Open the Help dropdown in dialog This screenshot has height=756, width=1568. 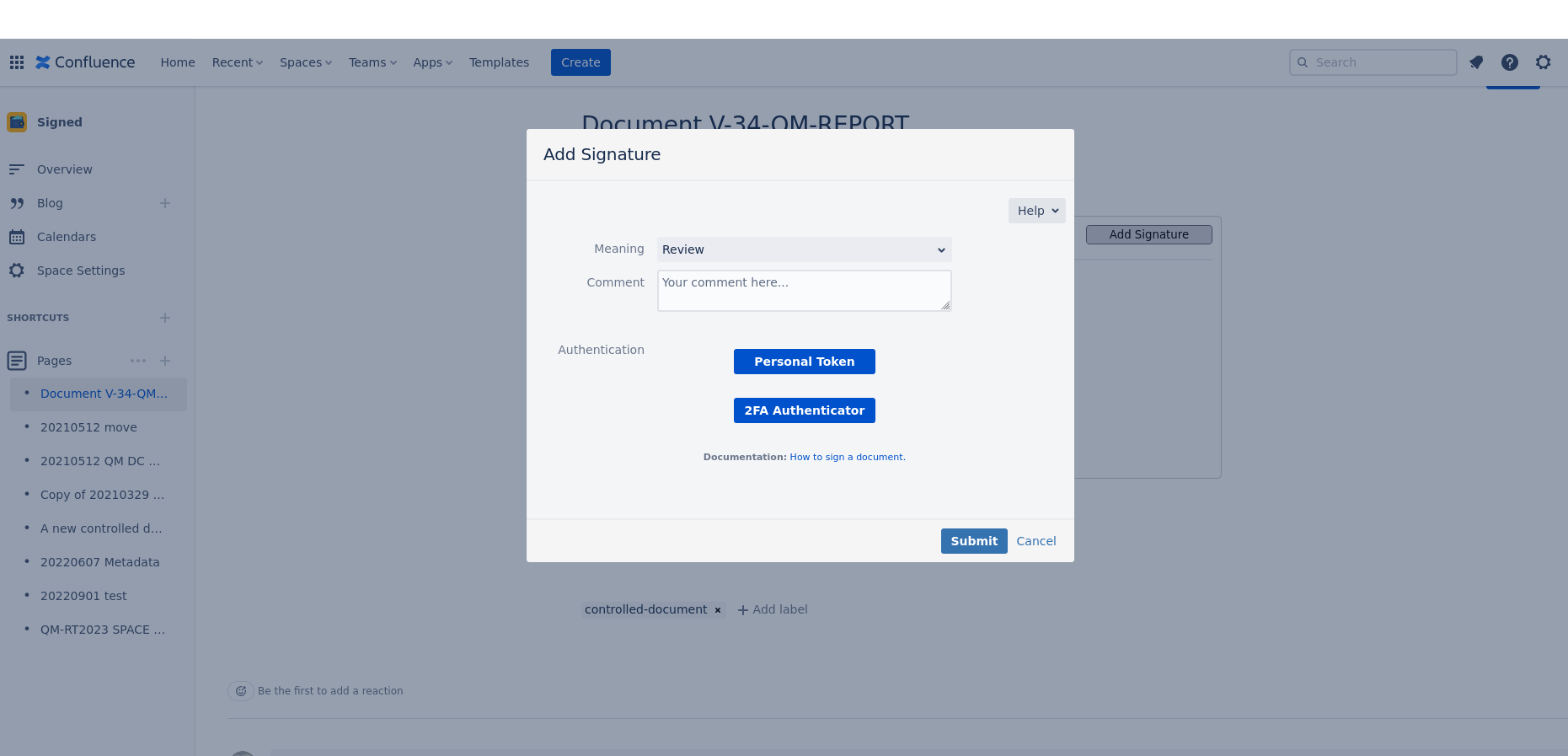tap(1037, 211)
